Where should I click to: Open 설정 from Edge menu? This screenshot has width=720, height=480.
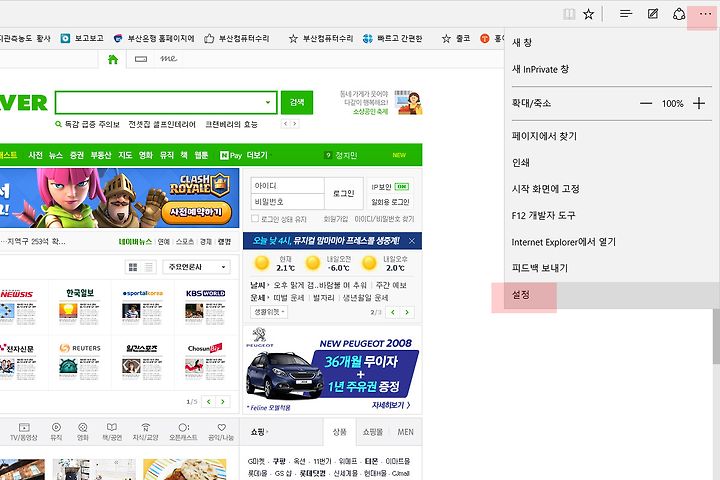612,295
